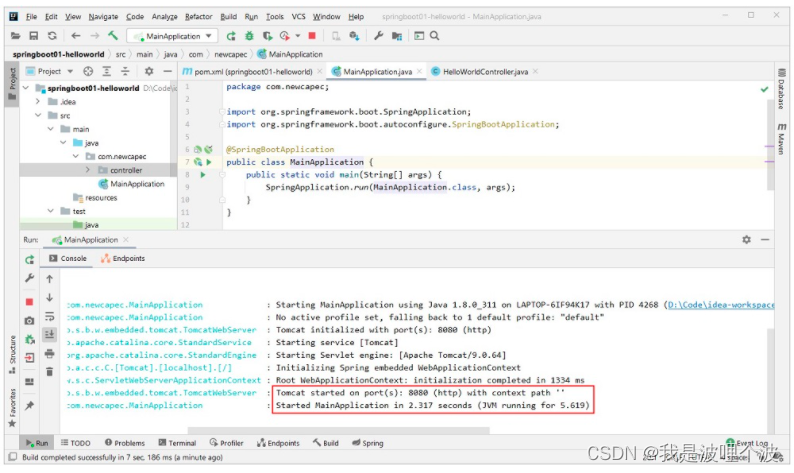Take thread dump with the camera icon
The image size is (794, 473).
coord(29,321)
